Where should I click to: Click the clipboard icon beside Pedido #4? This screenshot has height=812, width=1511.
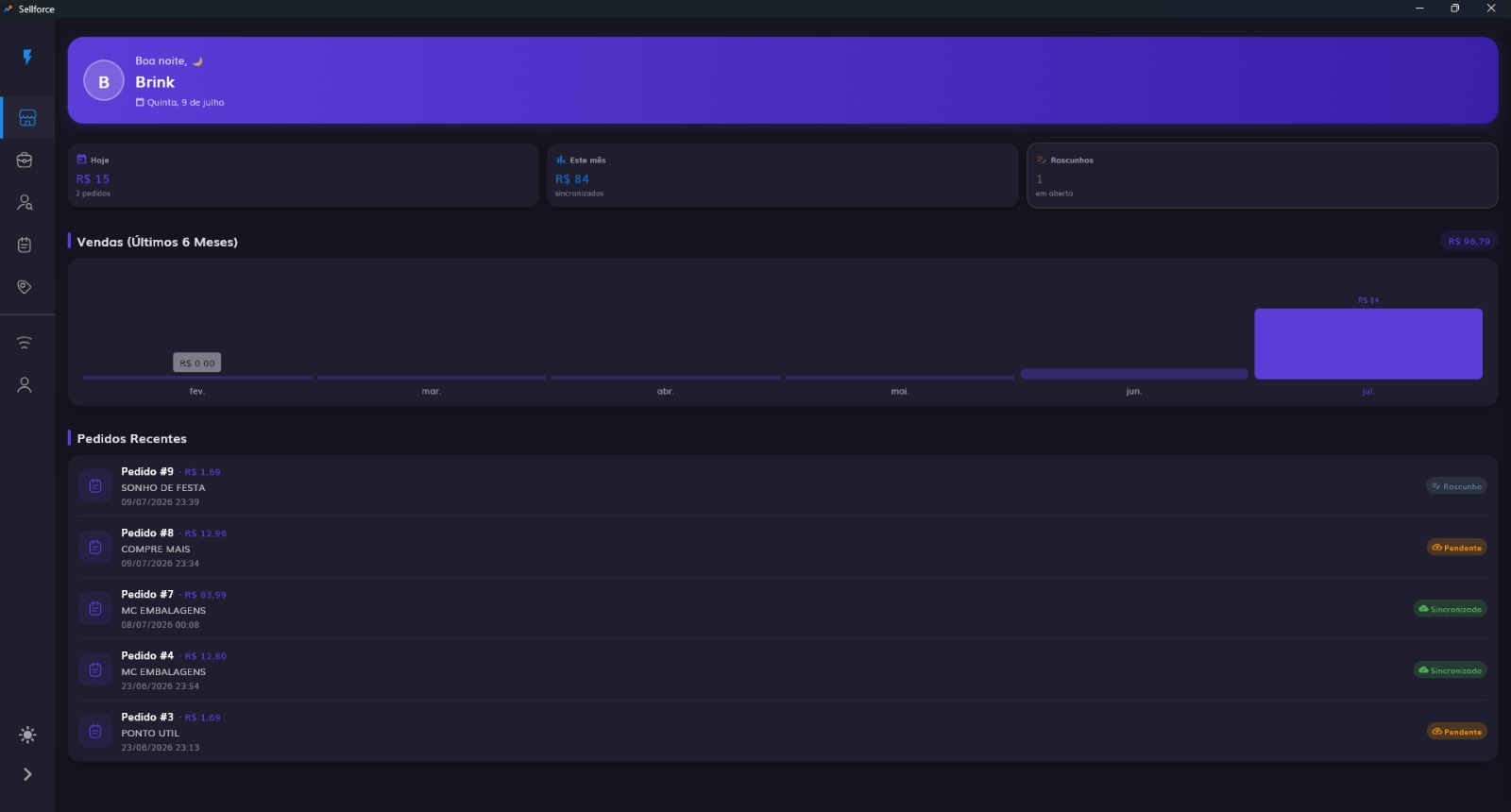coord(95,670)
